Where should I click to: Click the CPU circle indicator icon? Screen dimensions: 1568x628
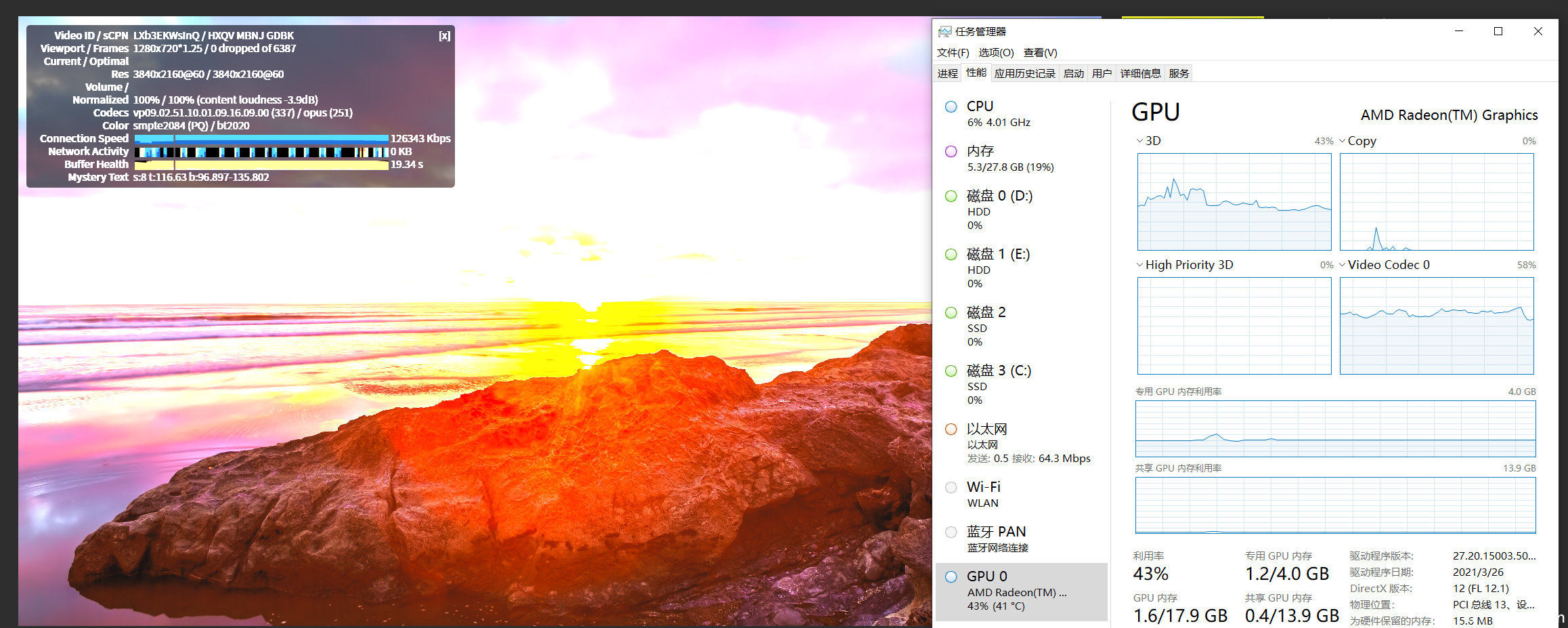[x=951, y=106]
